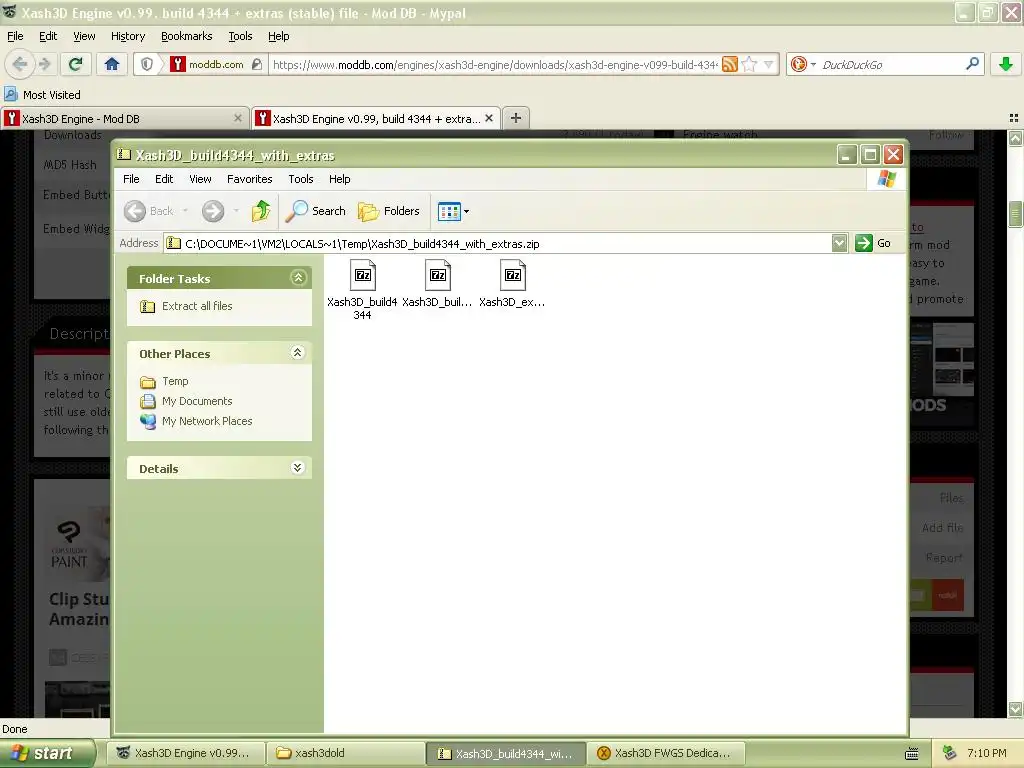Open Explorer Search pane

(316, 211)
